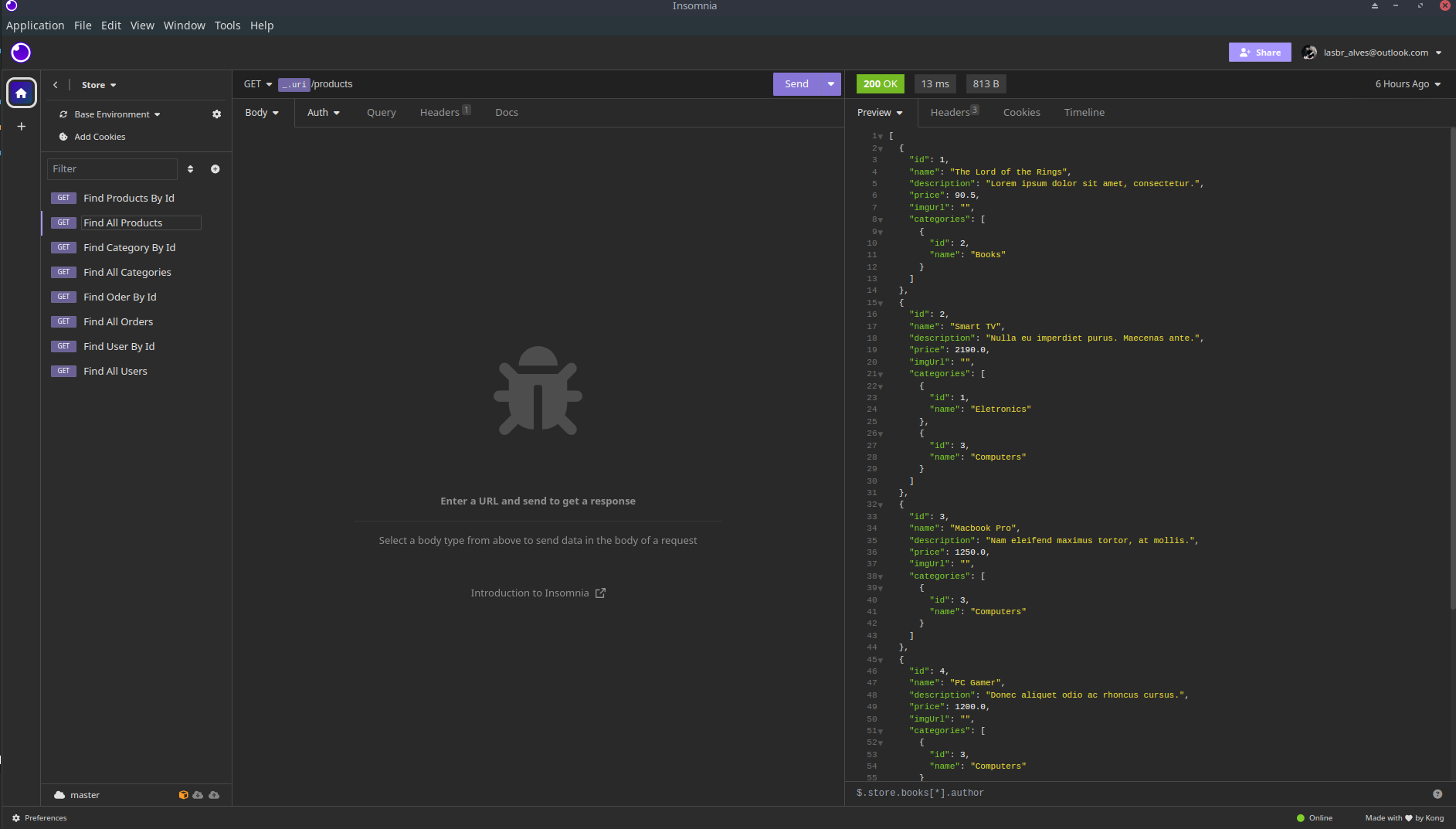This screenshot has height=829, width=1456.
Task: Open the View menu
Action: coord(142,25)
